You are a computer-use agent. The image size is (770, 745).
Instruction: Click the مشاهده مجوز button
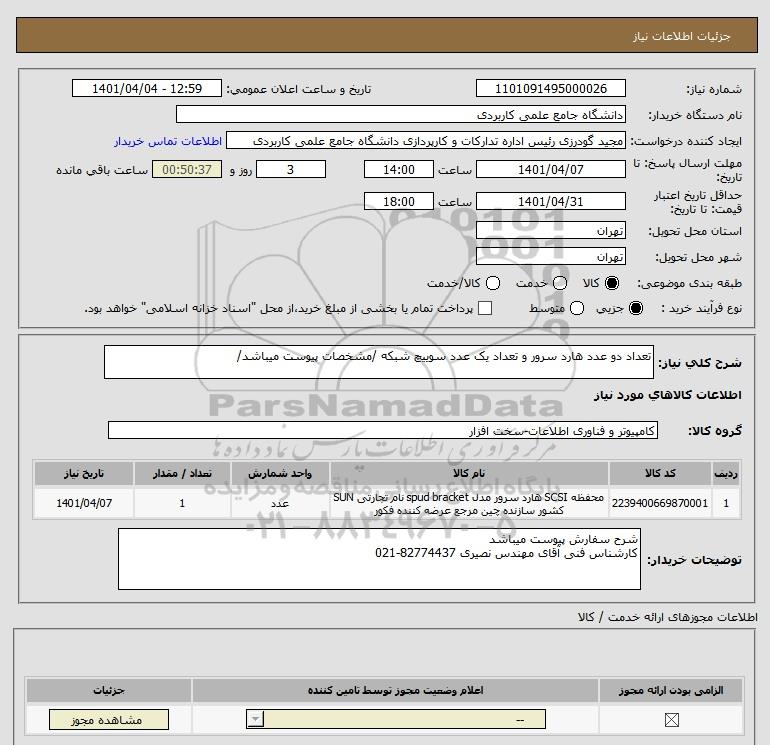pos(109,720)
